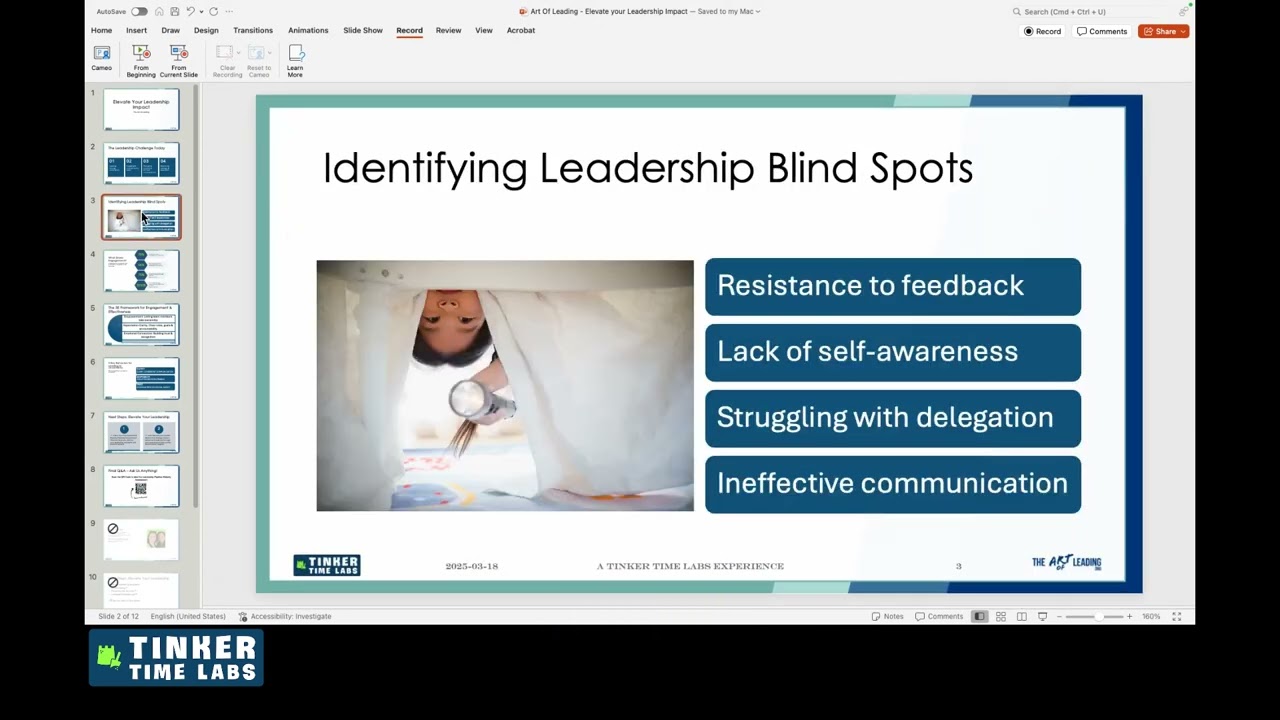Open Notes pane from the status bar

point(887,616)
